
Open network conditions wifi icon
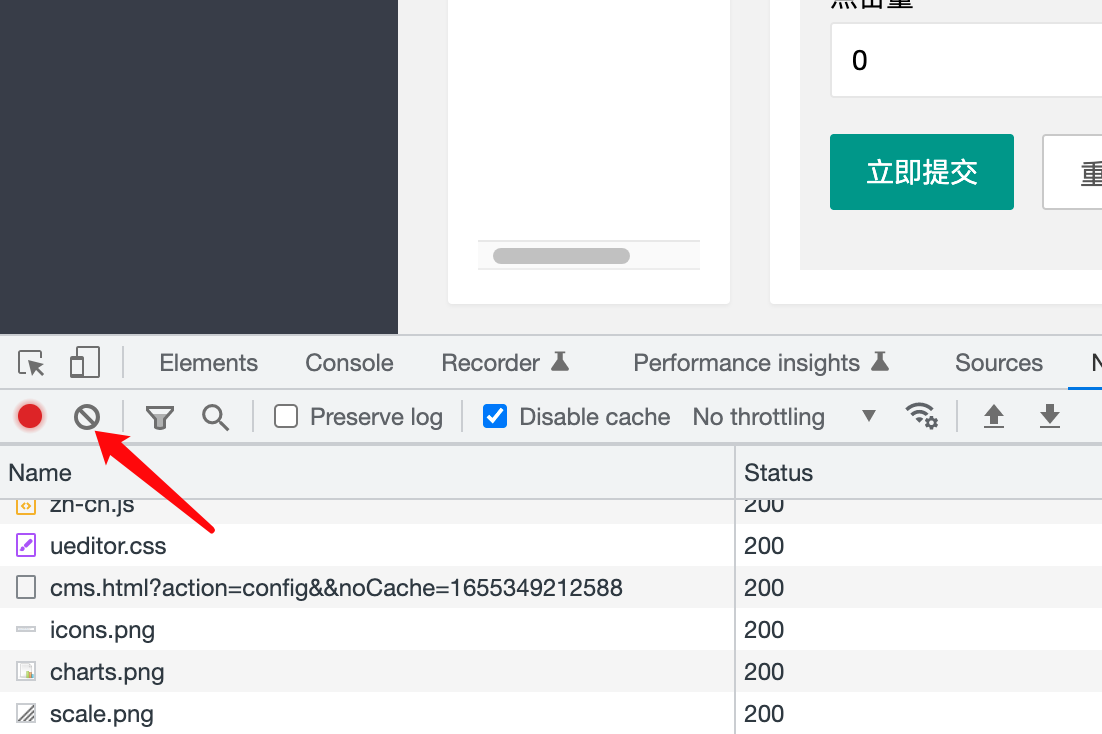tap(921, 416)
